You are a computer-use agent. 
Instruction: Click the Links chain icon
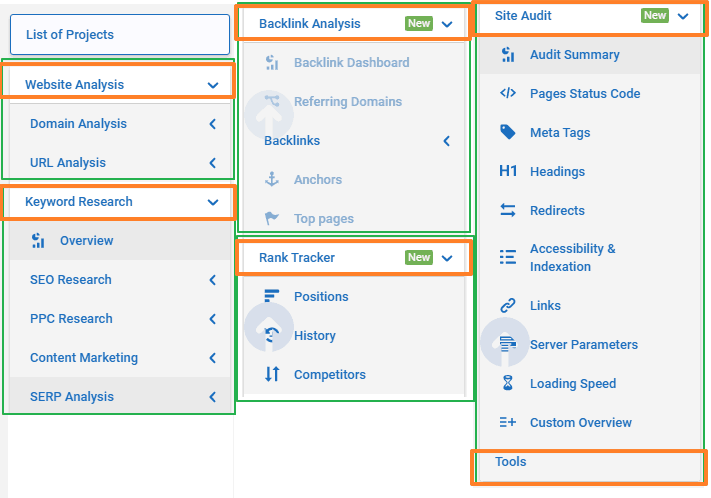pos(508,306)
